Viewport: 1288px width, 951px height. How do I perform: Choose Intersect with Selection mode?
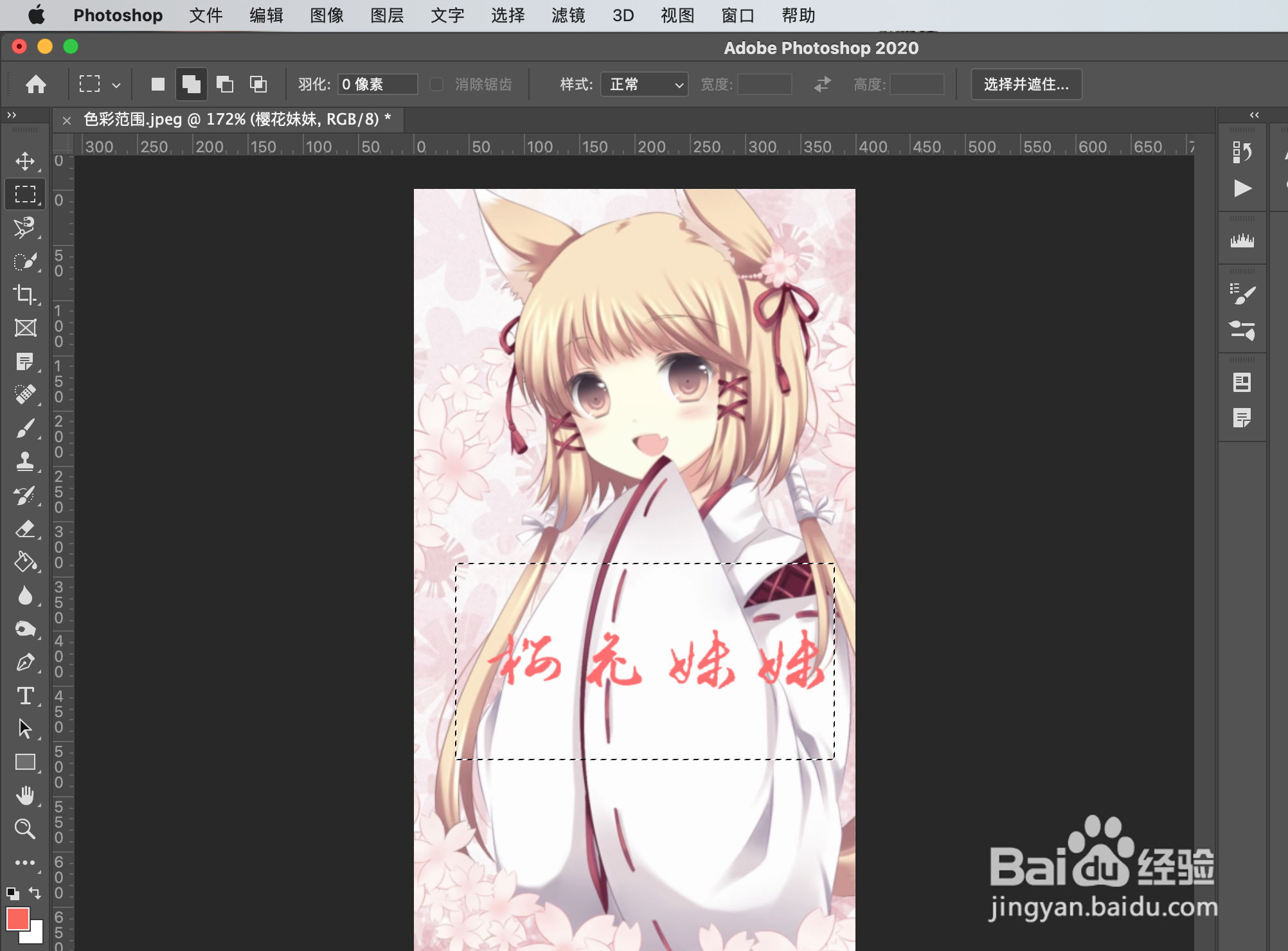[x=258, y=84]
